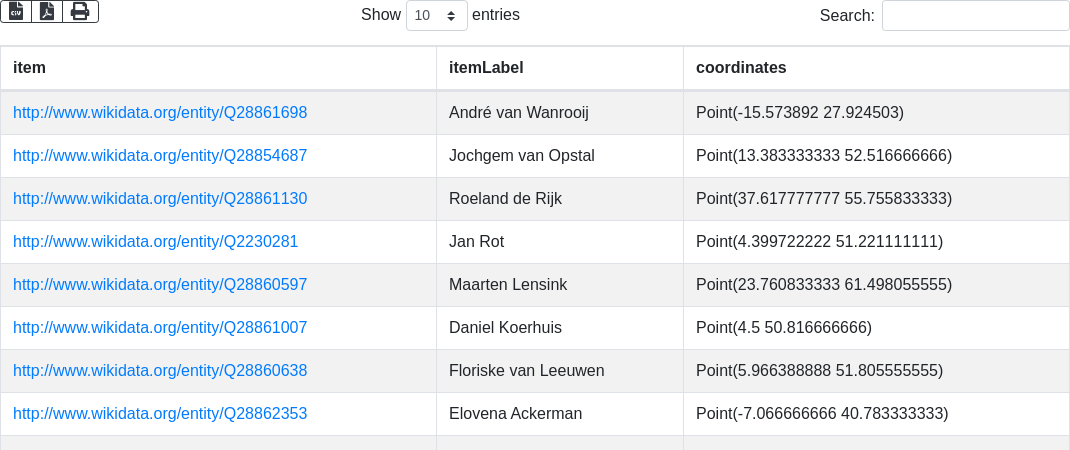
Task: Click the link for entity Q28861007
Action: [x=160, y=328]
